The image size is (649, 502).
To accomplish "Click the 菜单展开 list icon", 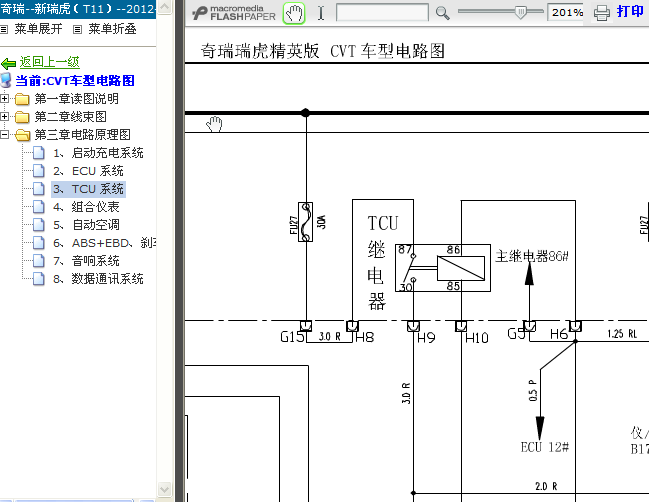I will pos(4,29).
